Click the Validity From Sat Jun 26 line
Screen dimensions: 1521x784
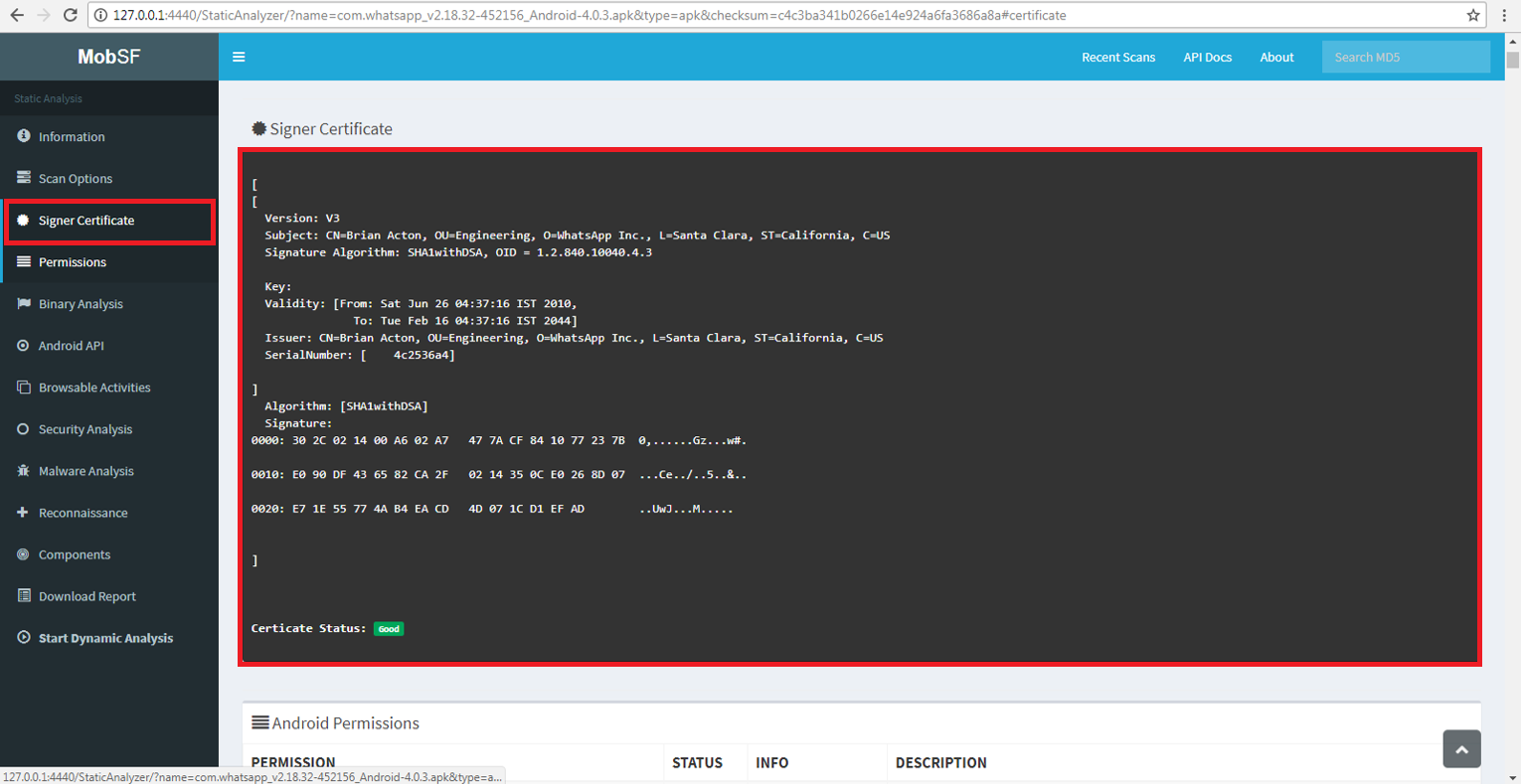pos(421,304)
